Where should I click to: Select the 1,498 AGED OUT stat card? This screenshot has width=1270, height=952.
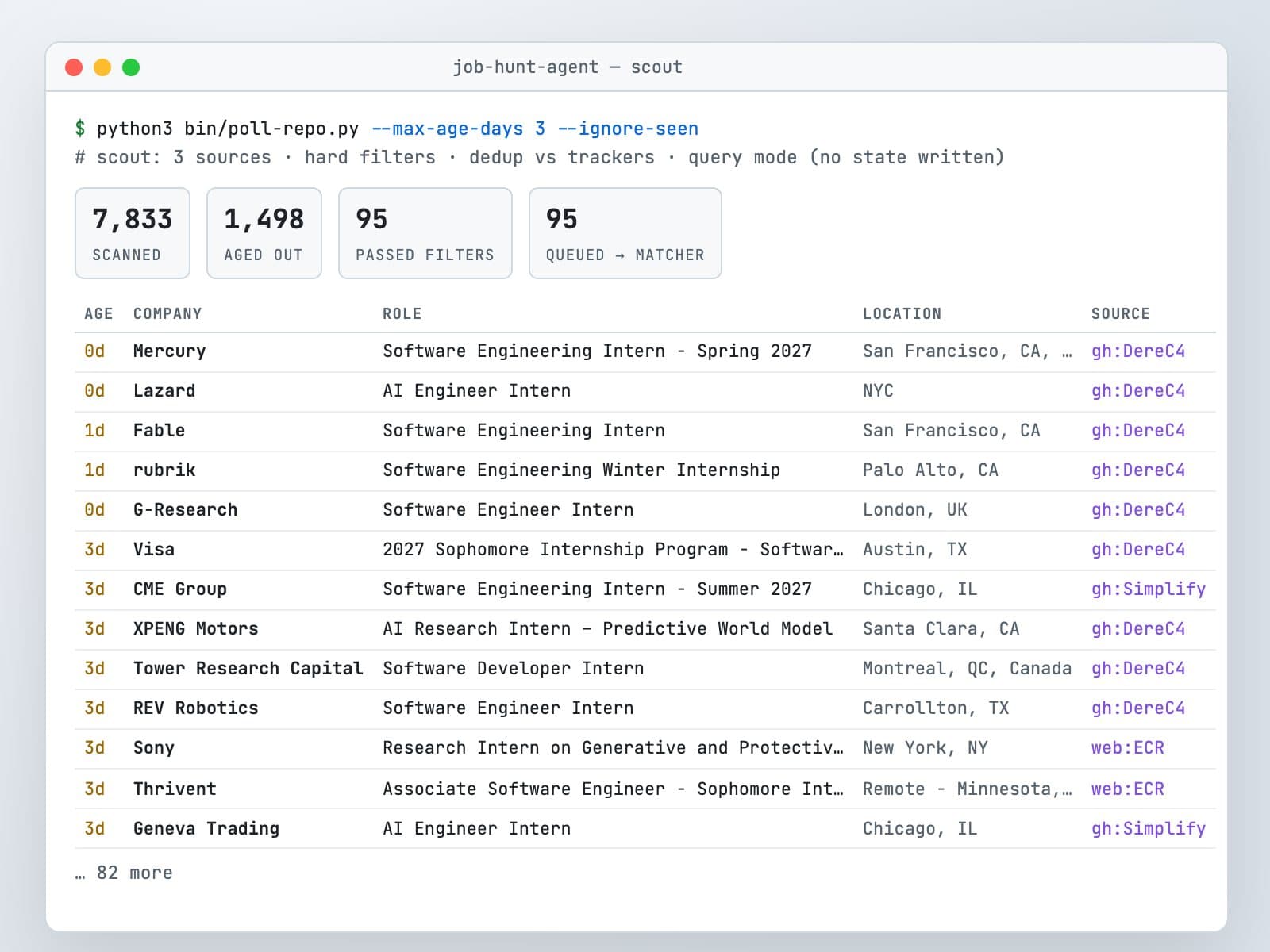[x=264, y=233]
